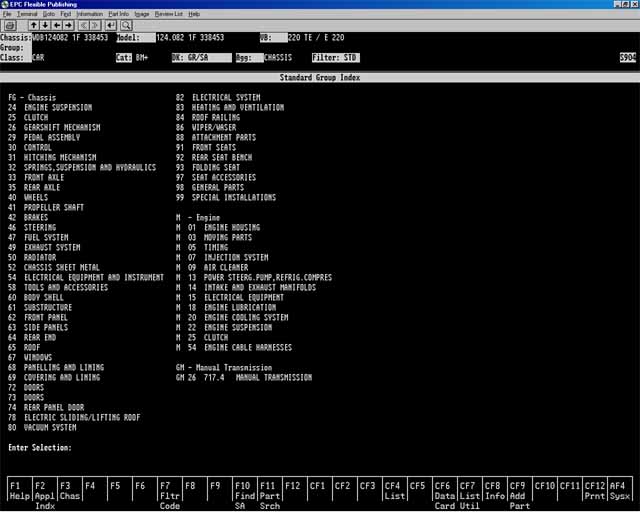Click the F3 Chas function key
Viewport: 640px width, 512px height.
69,491
